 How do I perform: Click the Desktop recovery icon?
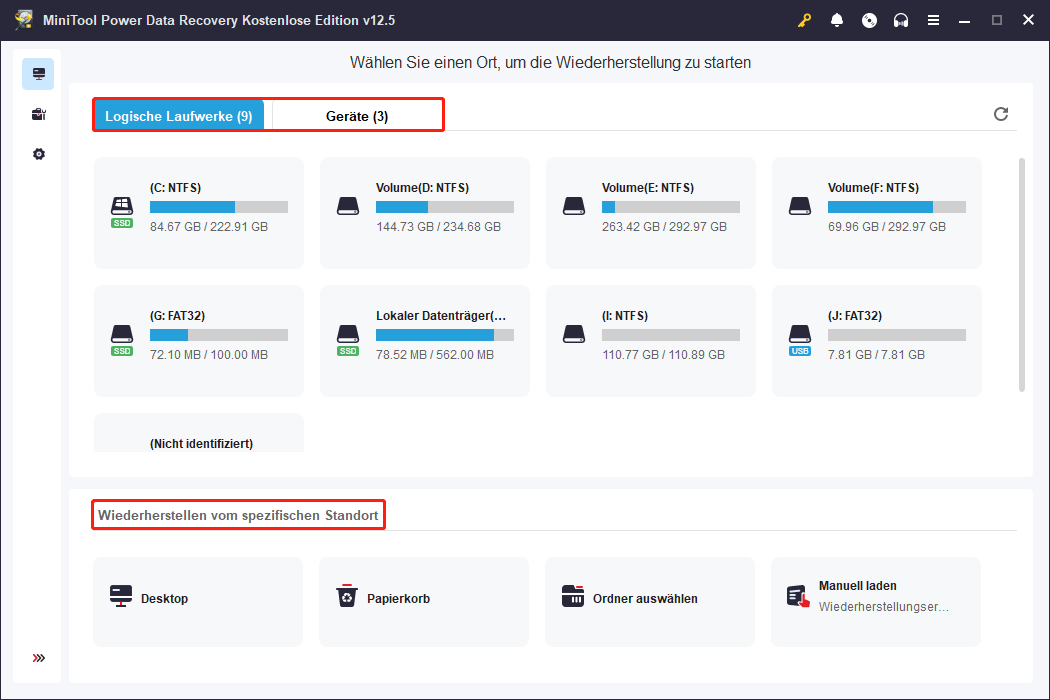(x=121, y=596)
